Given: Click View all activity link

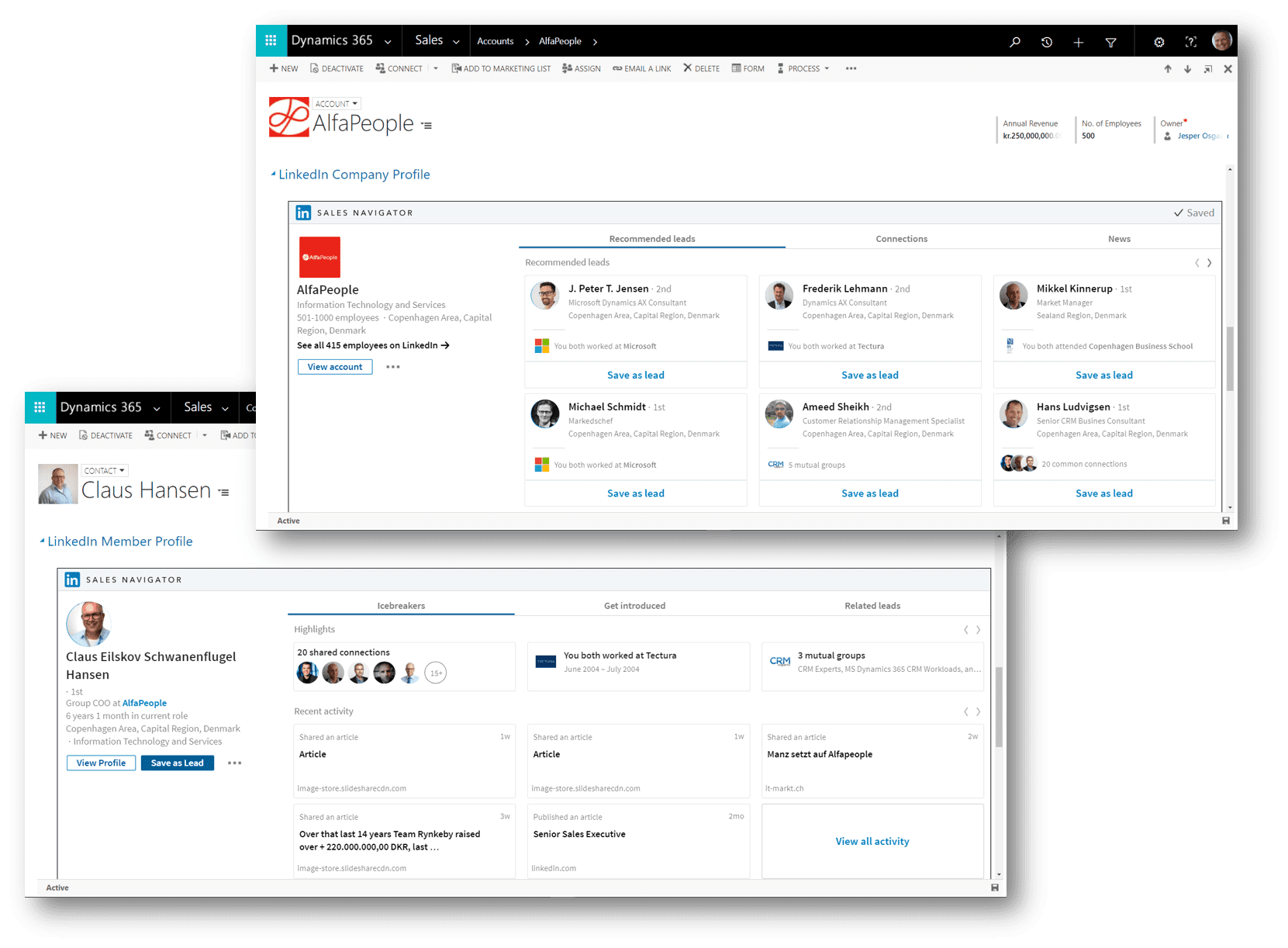Looking at the screenshot, I should tap(872, 841).
